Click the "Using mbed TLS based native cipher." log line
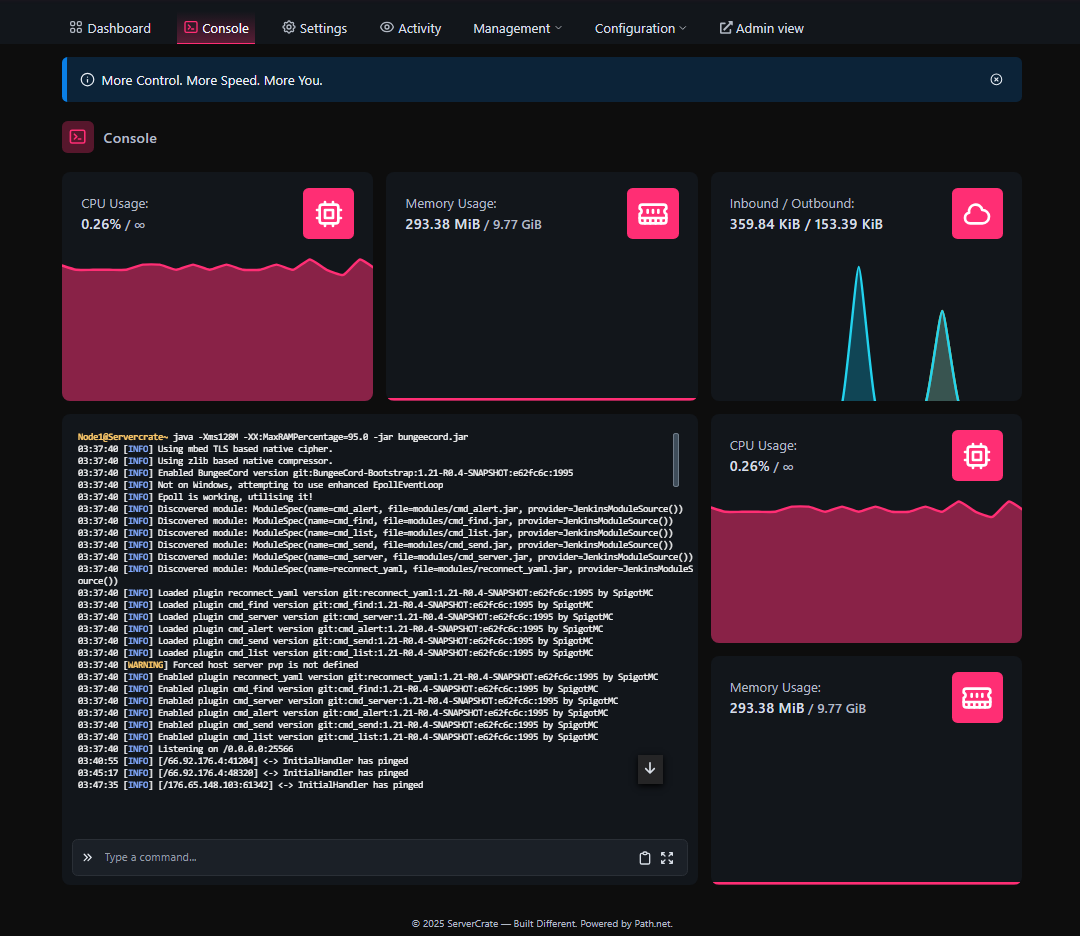Image resolution: width=1080 pixels, height=936 pixels. click(x=205, y=449)
